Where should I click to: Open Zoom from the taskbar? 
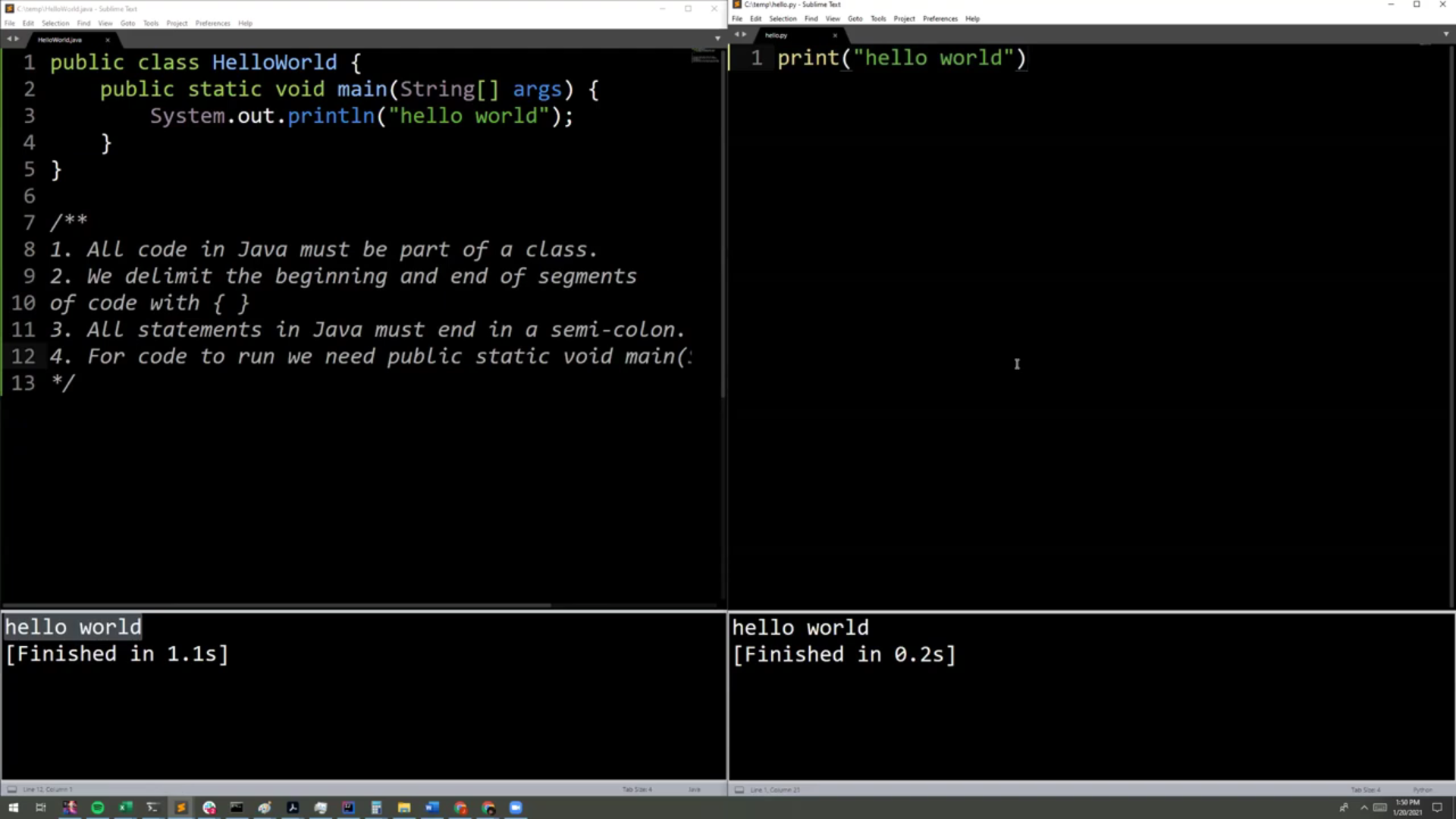point(516,808)
